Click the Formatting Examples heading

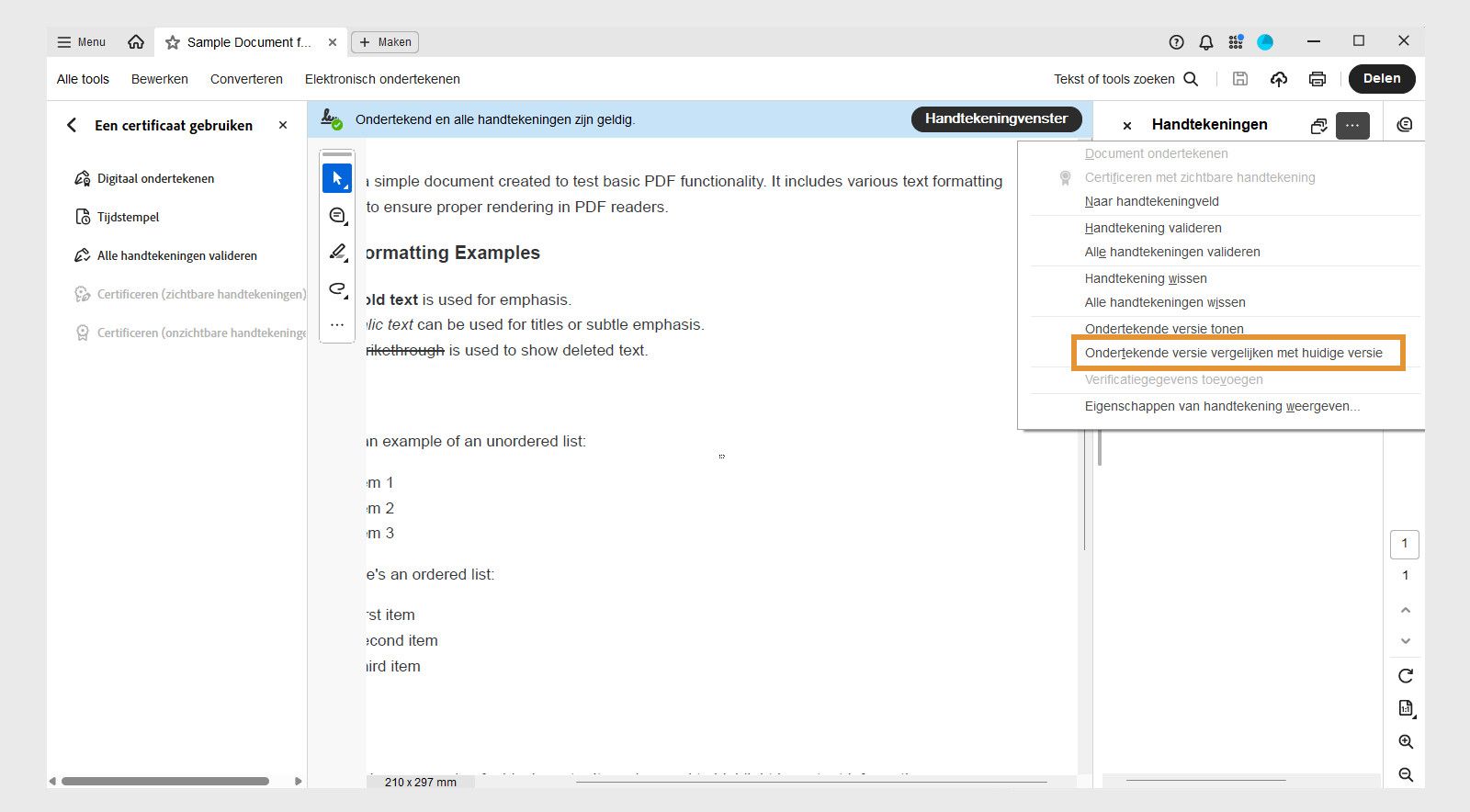(453, 253)
